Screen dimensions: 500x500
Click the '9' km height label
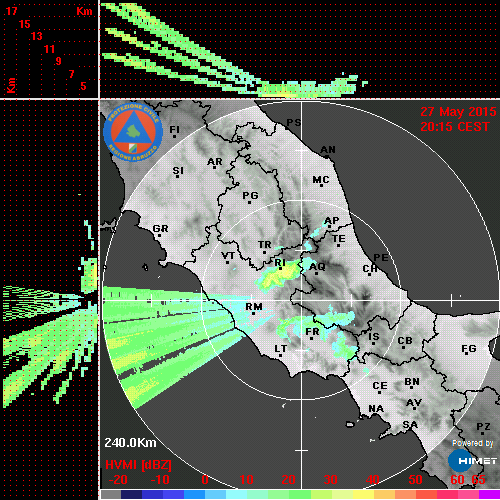point(58,61)
